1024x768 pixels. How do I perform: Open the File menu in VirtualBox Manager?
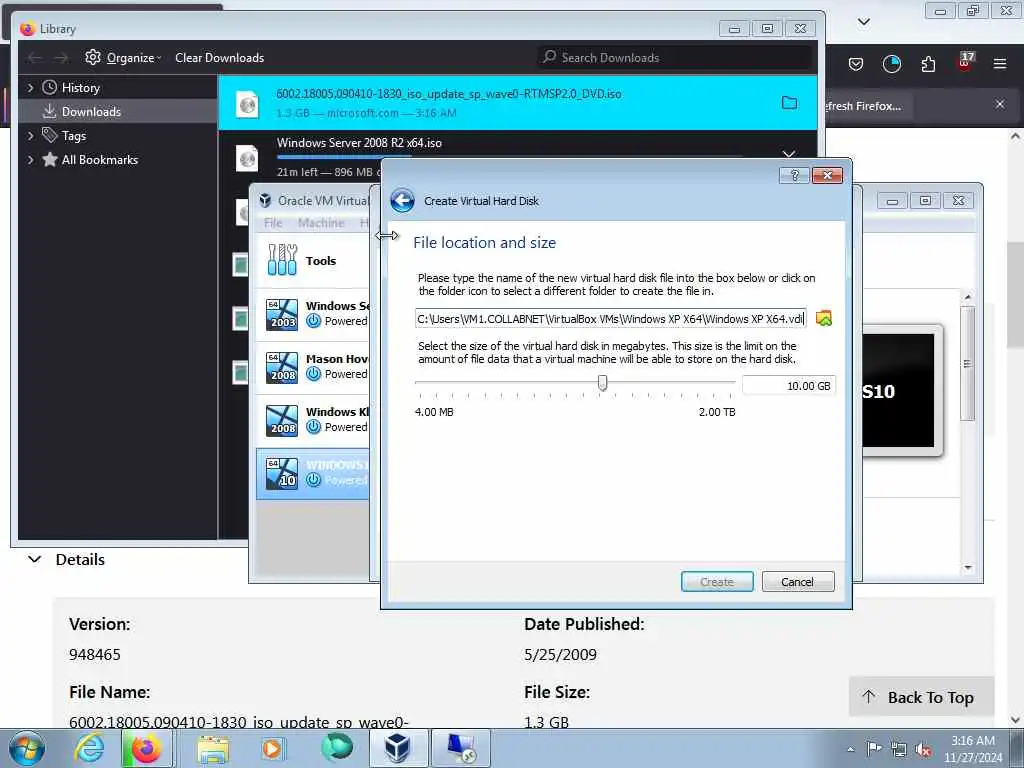click(x=273, y=223)
